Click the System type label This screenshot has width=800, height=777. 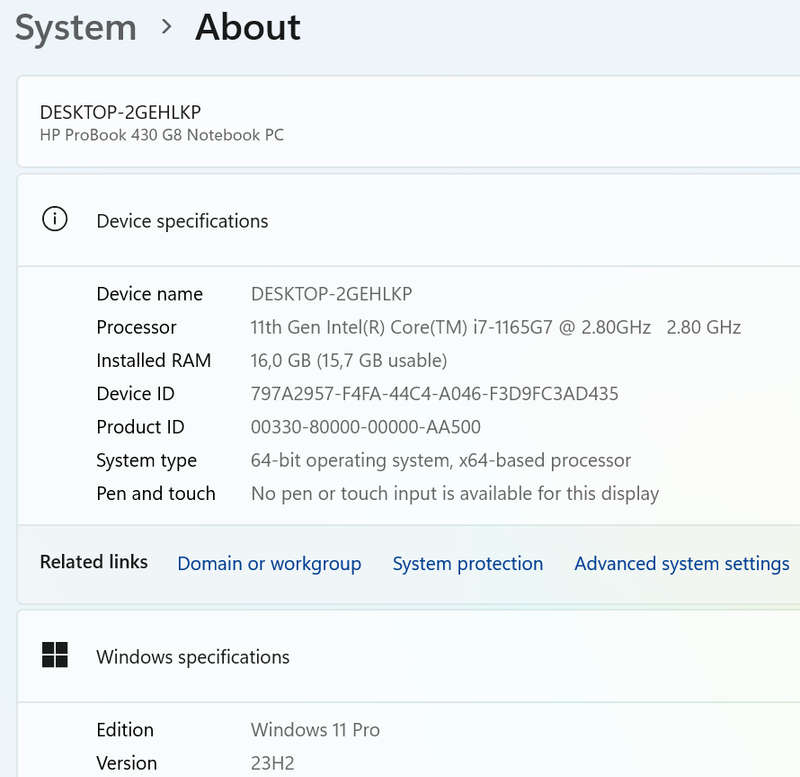point(146,461)
